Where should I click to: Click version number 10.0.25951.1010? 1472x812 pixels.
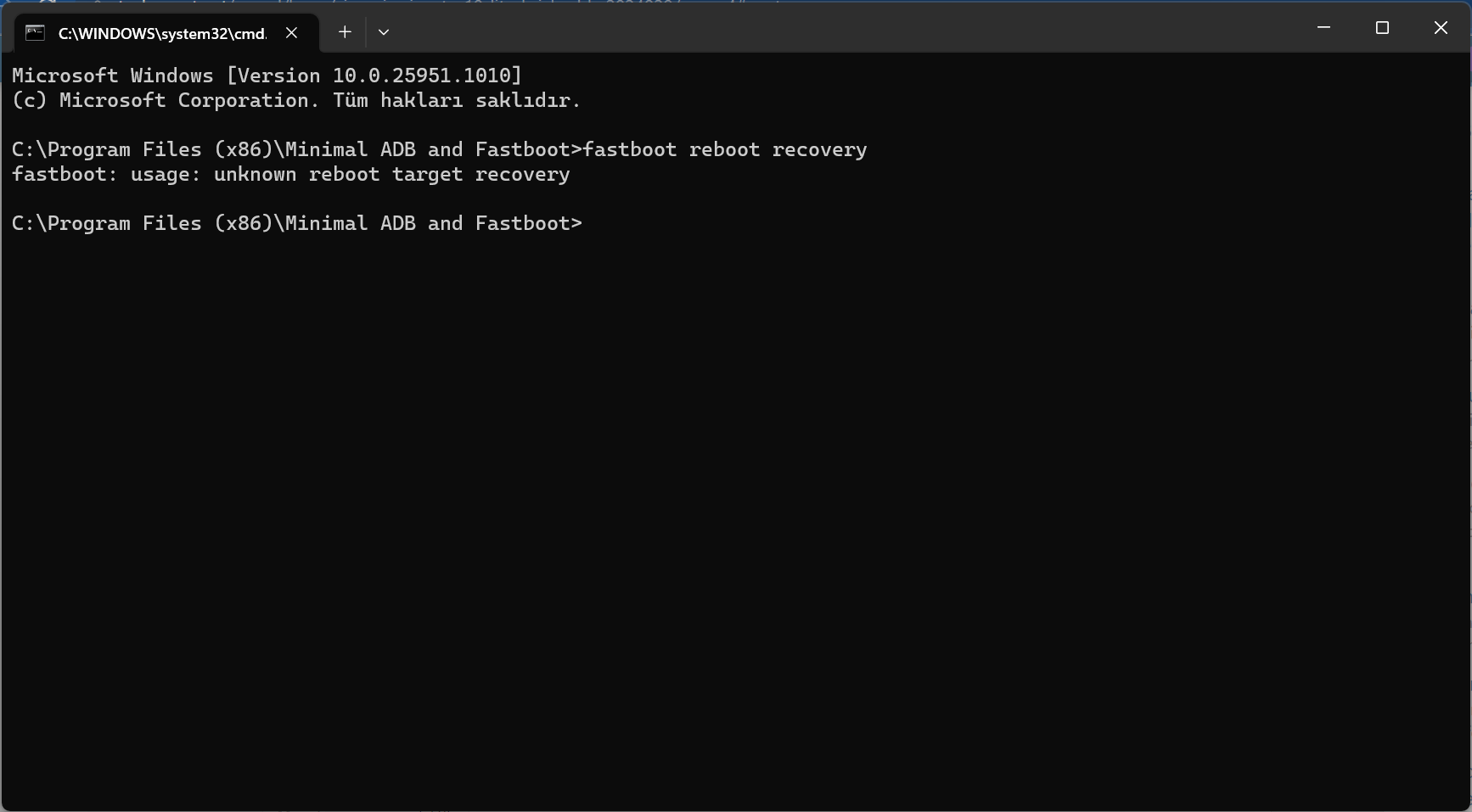coord(421,76)
